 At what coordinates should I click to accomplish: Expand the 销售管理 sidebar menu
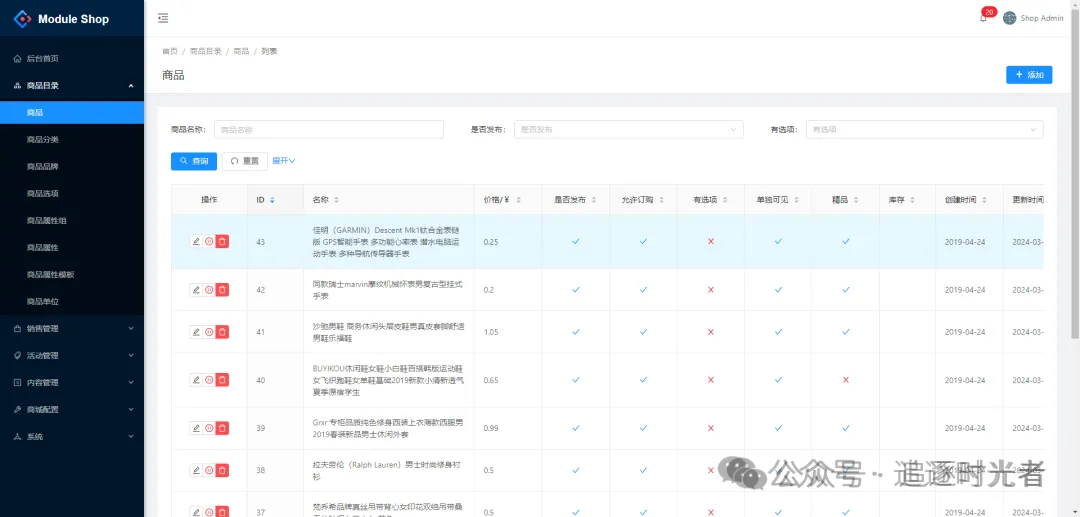point(72,328)
